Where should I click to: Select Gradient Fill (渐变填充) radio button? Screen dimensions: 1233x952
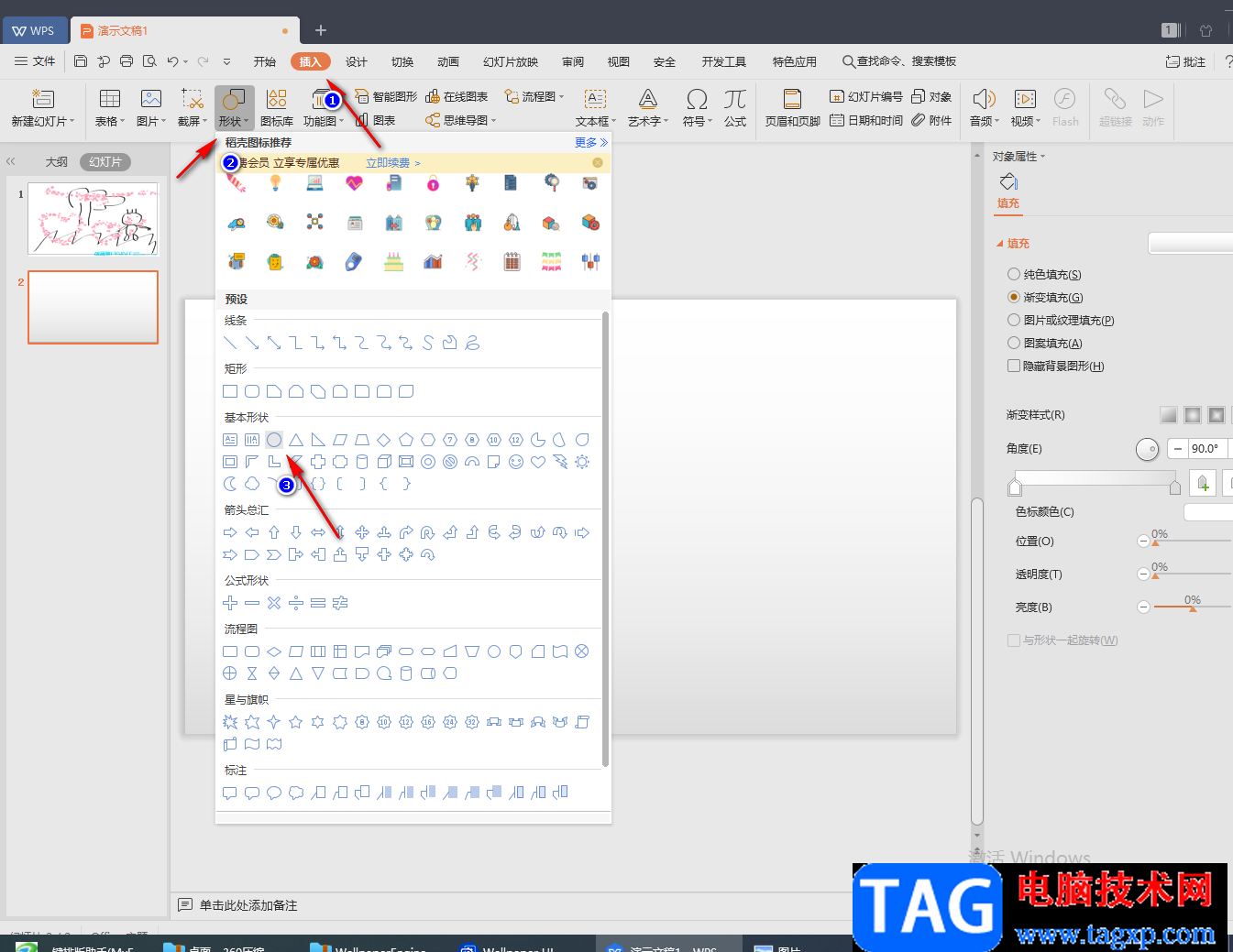pyautogui.click(x=1014, y=297)
